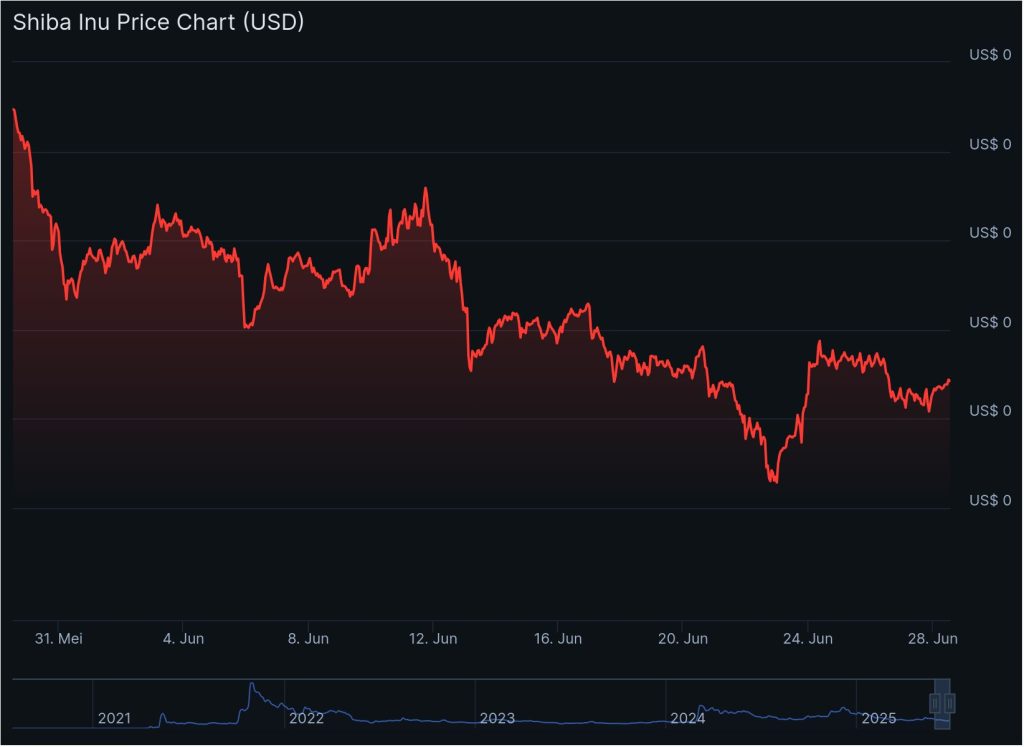
Task: Jump to 2021 in the range navigator
Action: click(114, 719)
